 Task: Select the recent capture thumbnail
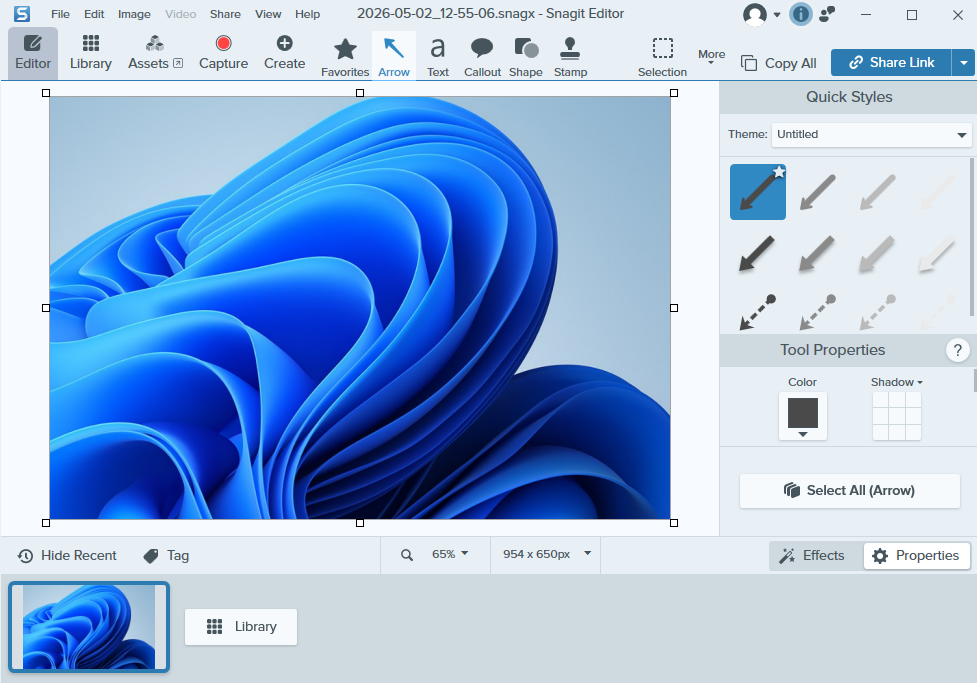click(88, 627)
